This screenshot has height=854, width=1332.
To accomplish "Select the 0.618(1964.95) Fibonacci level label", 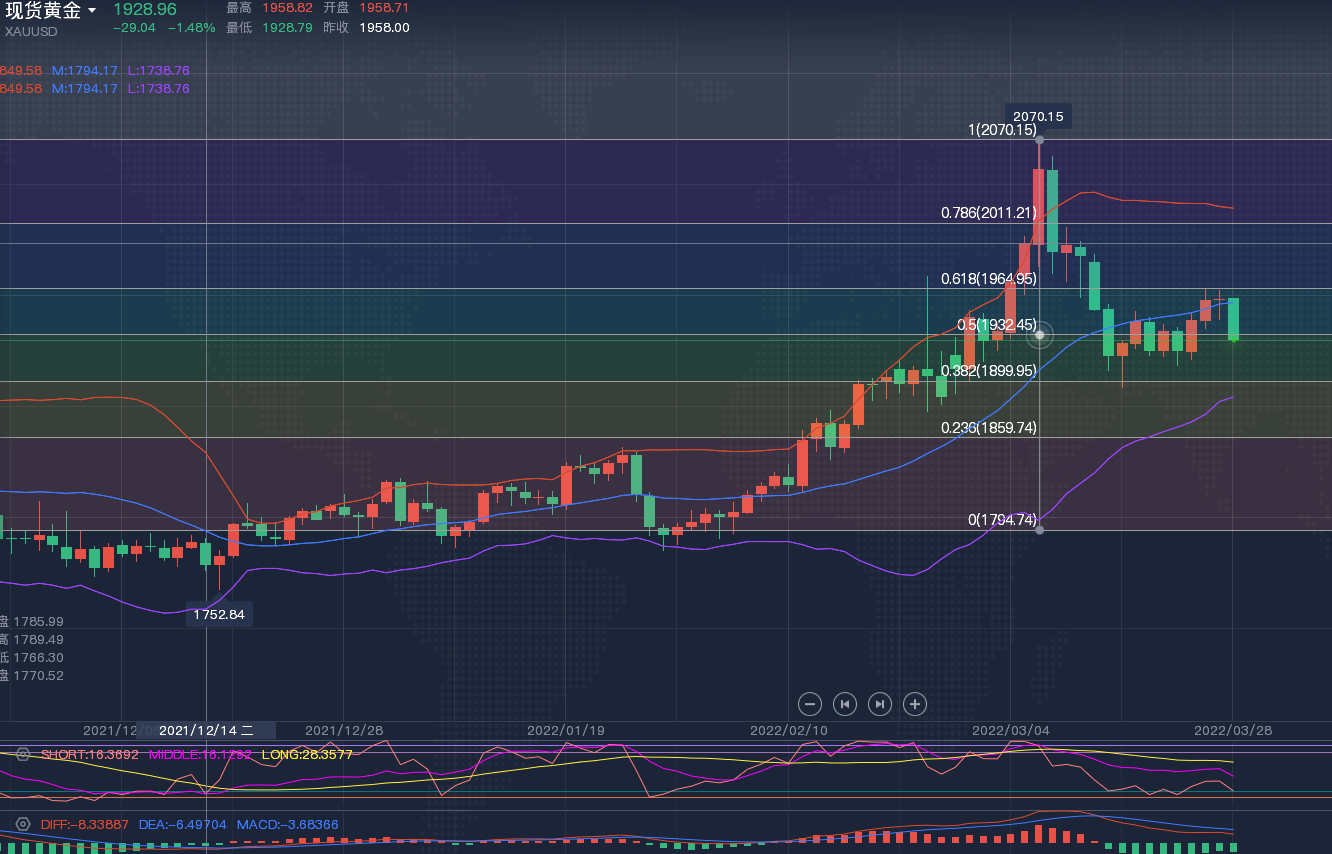I will (x=988, y=279).
